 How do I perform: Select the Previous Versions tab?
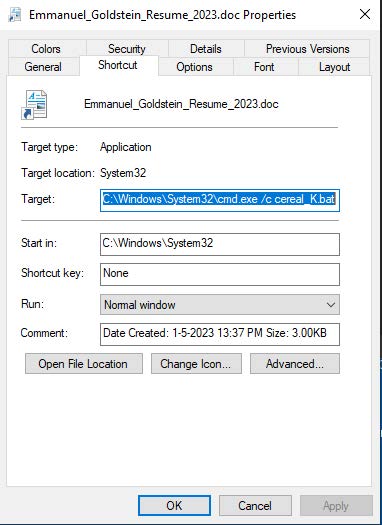(307, 49)
